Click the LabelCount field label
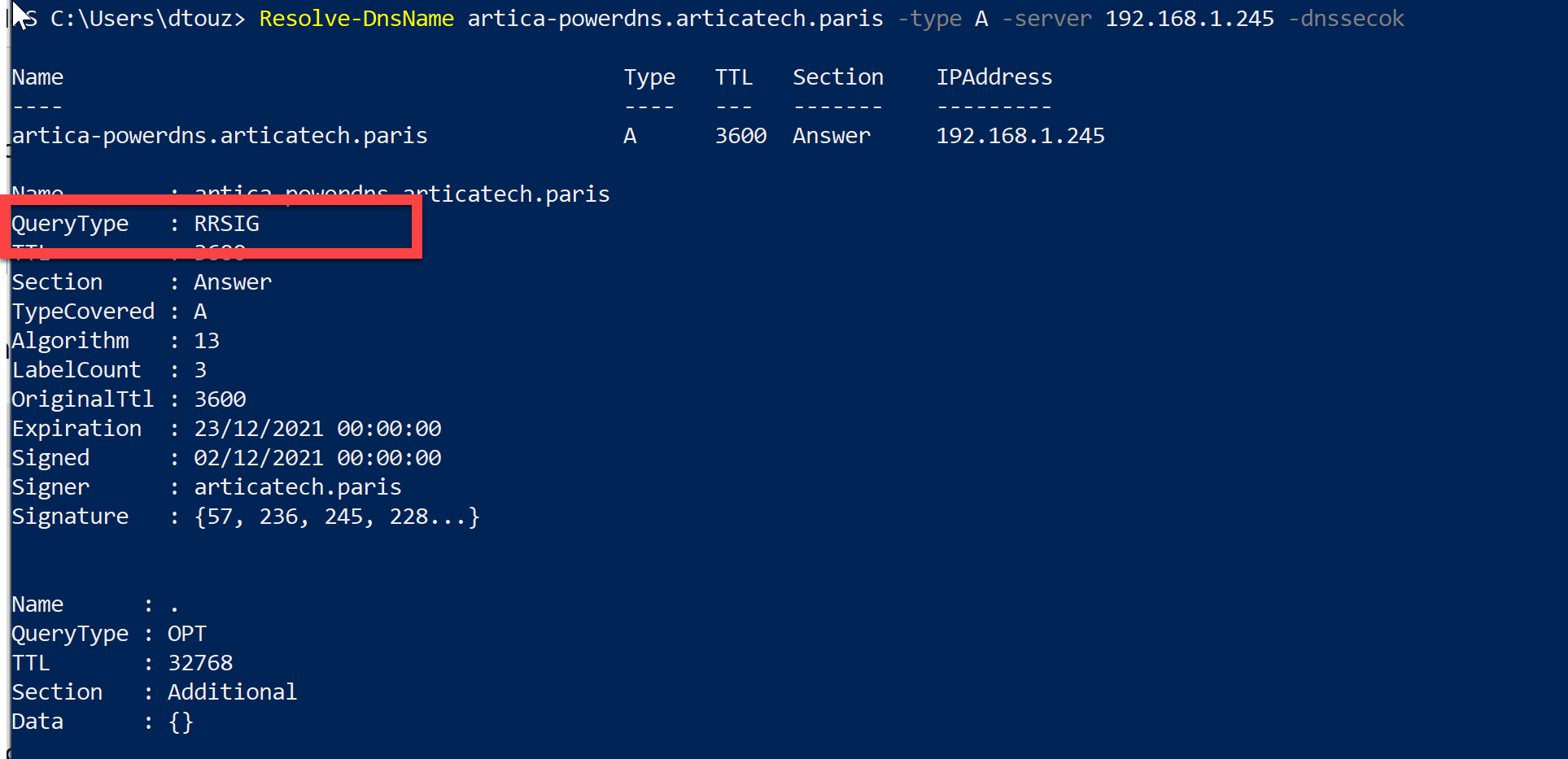Viewport: 1568px width, 759px height. pos(76,370)
